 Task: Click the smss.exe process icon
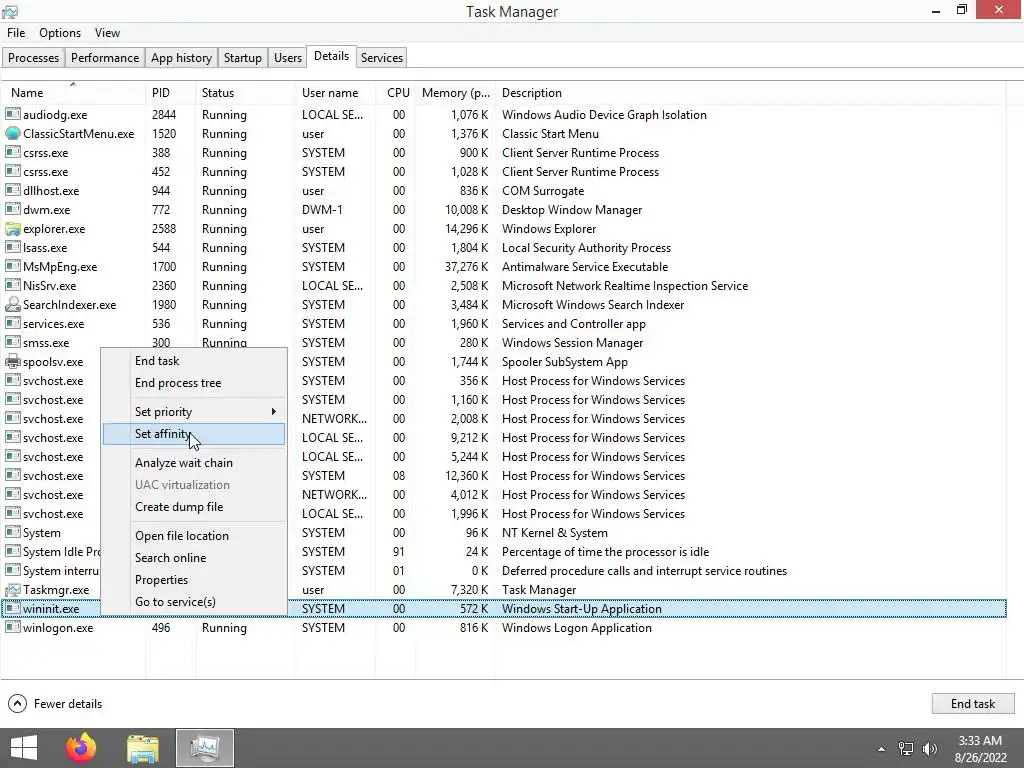click(12, 342)
